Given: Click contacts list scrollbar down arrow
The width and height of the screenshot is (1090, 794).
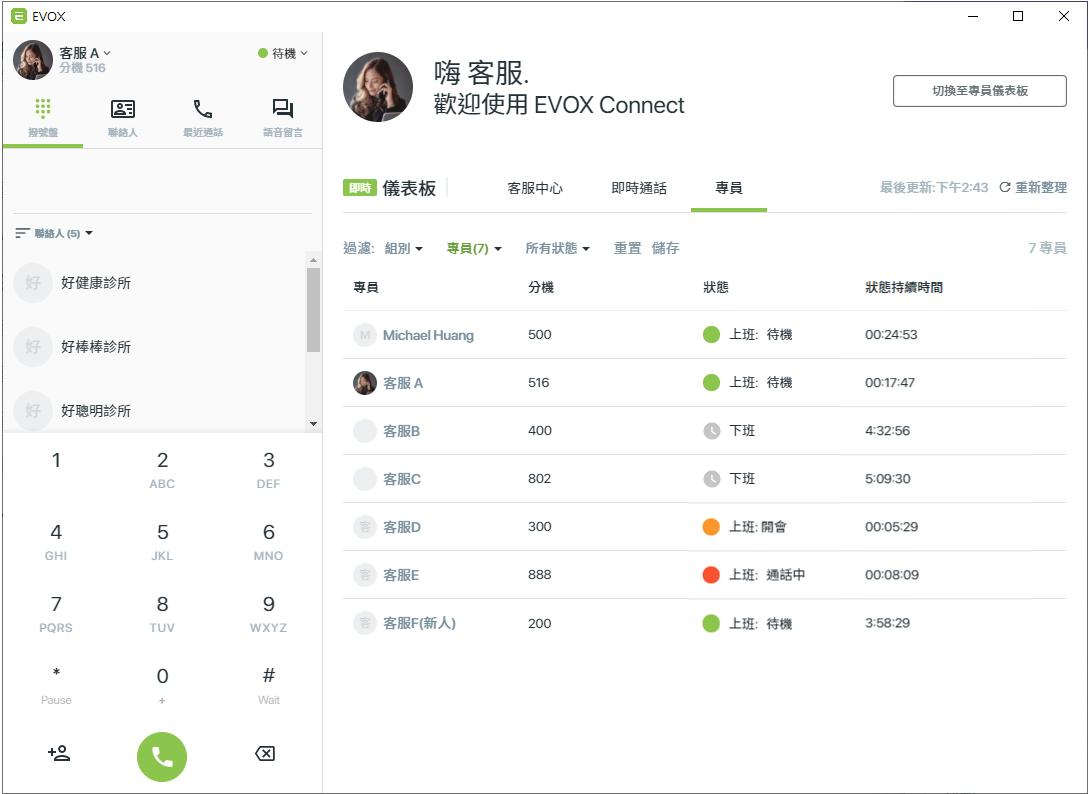Looking at the screenshot, I should pyautogui.click(x=314, y=423).
